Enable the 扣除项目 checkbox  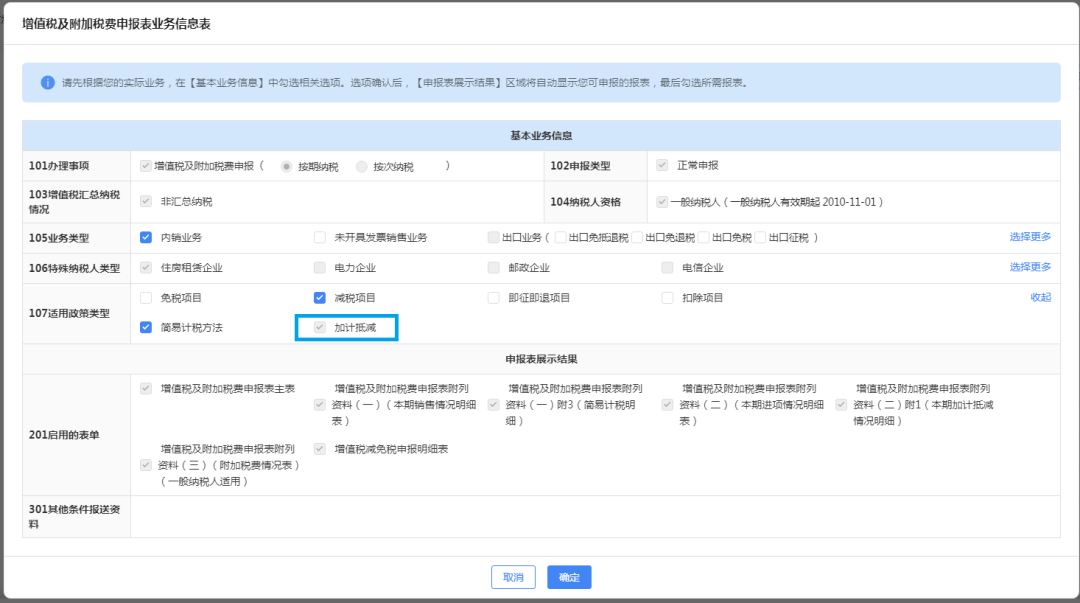pos(667,298)
